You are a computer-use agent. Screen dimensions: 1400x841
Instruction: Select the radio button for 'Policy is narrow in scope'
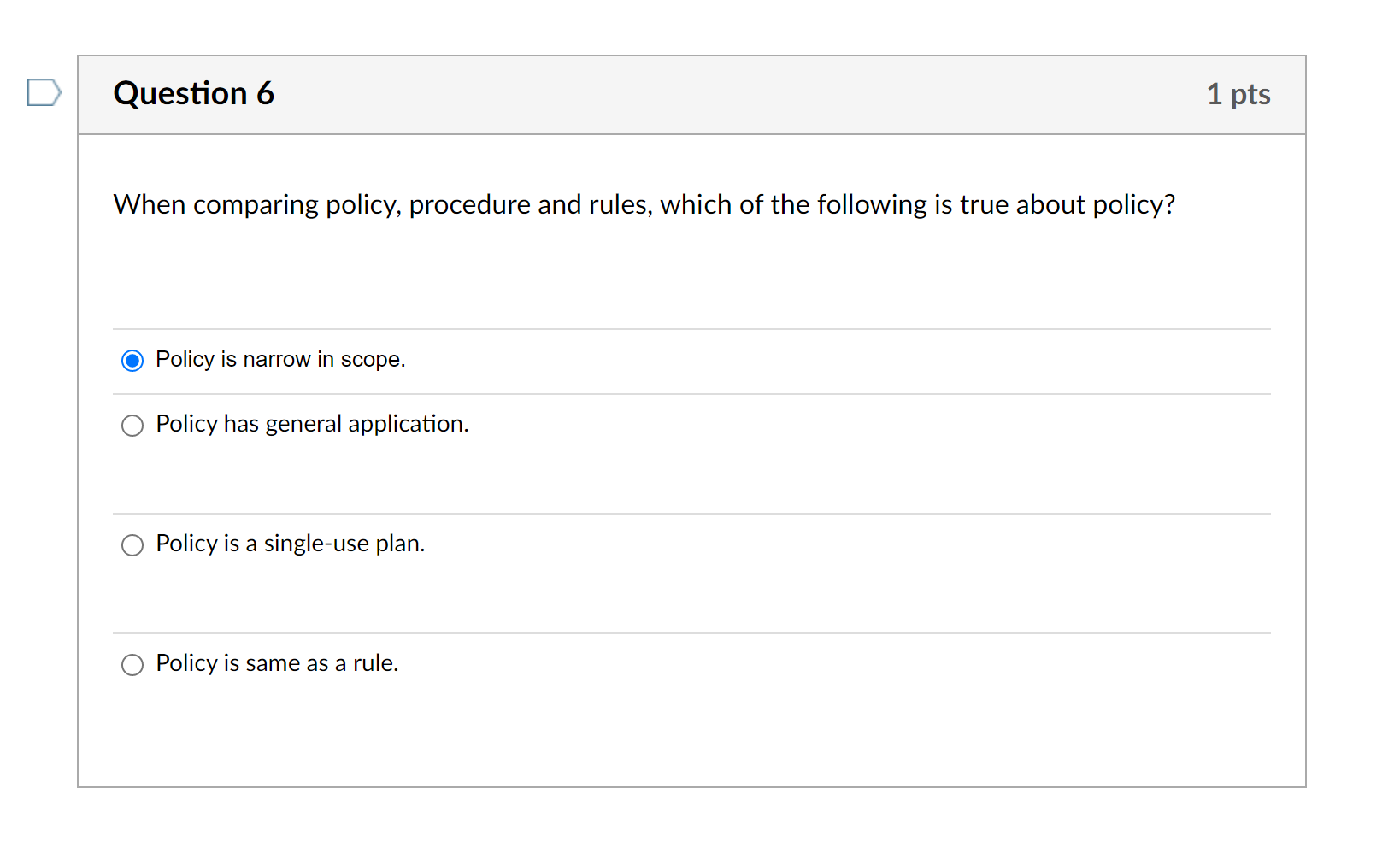132,361
